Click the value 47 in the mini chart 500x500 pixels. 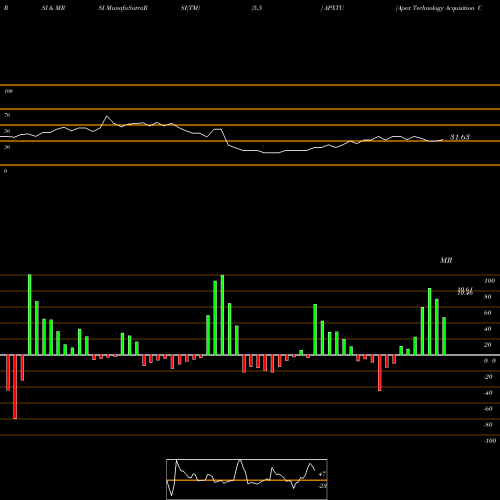coord(322,474)
